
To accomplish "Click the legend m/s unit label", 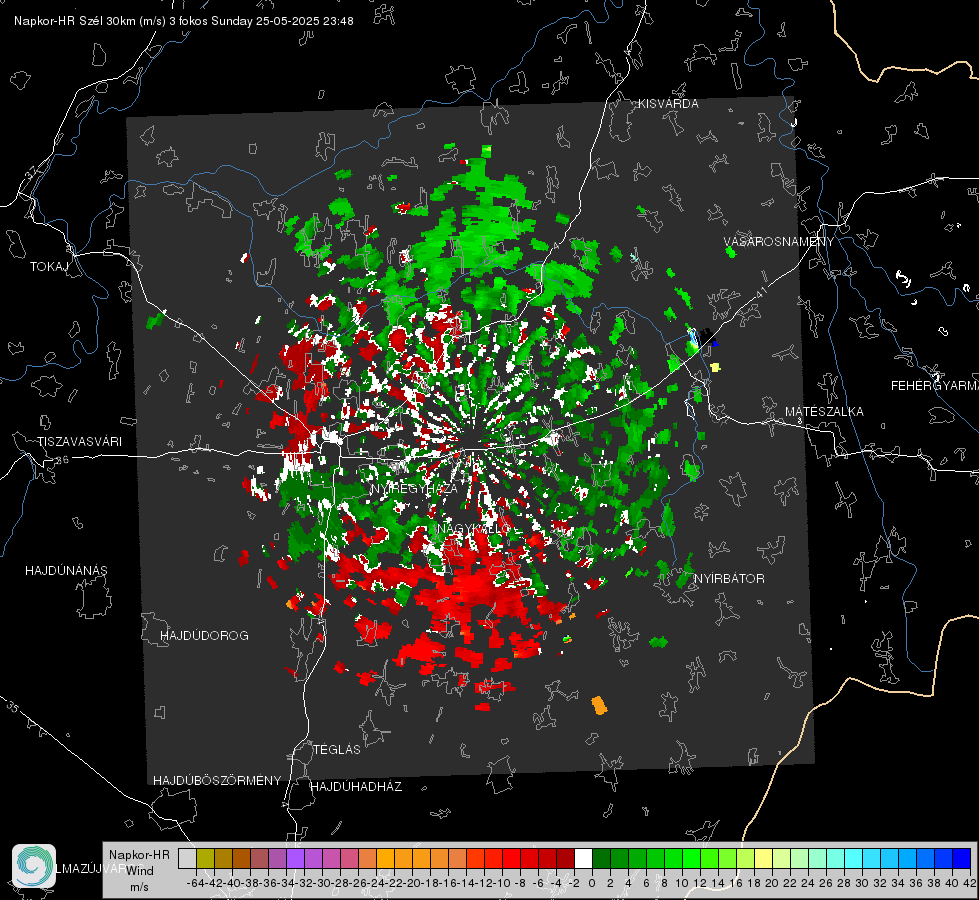I will pos(139,887).
